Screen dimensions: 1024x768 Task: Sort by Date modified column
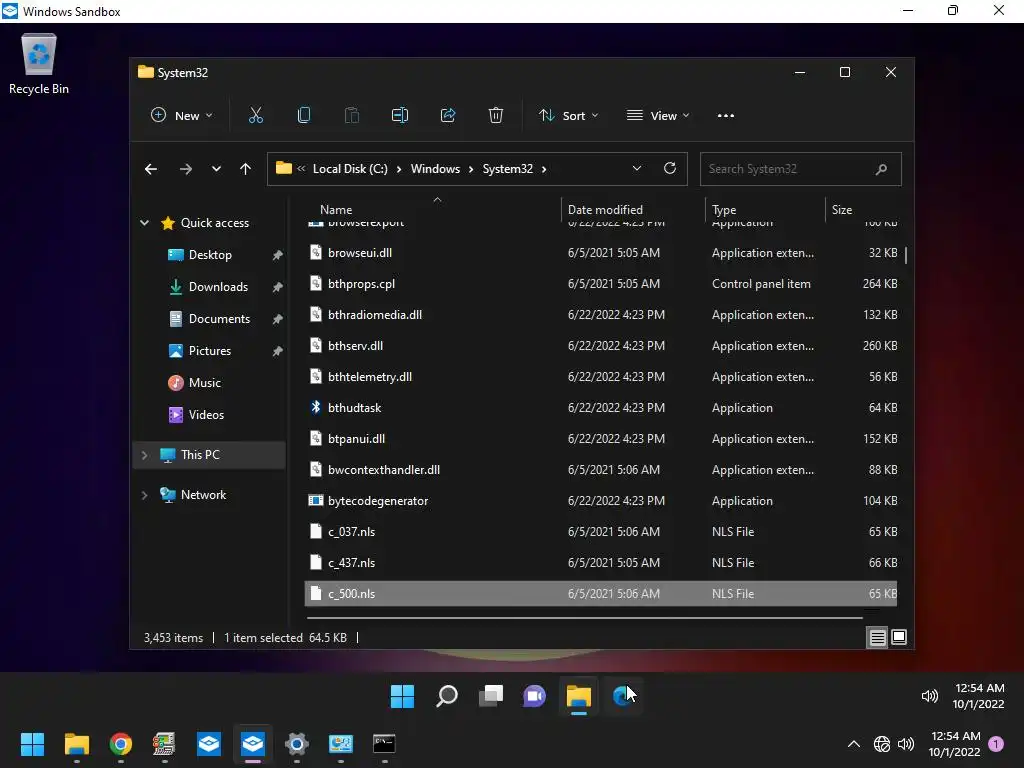[605, 210]
